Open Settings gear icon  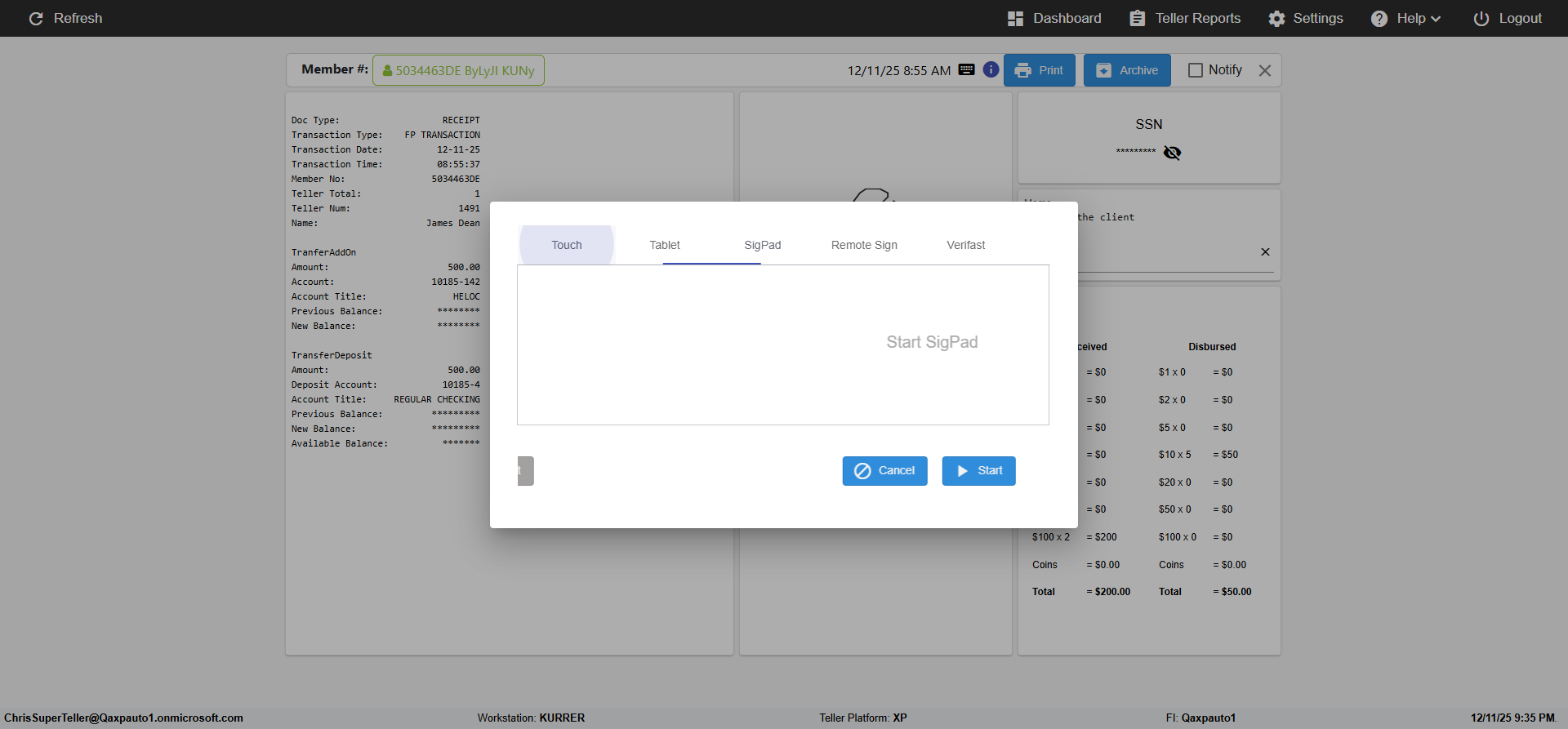(x=1276, y=19)
